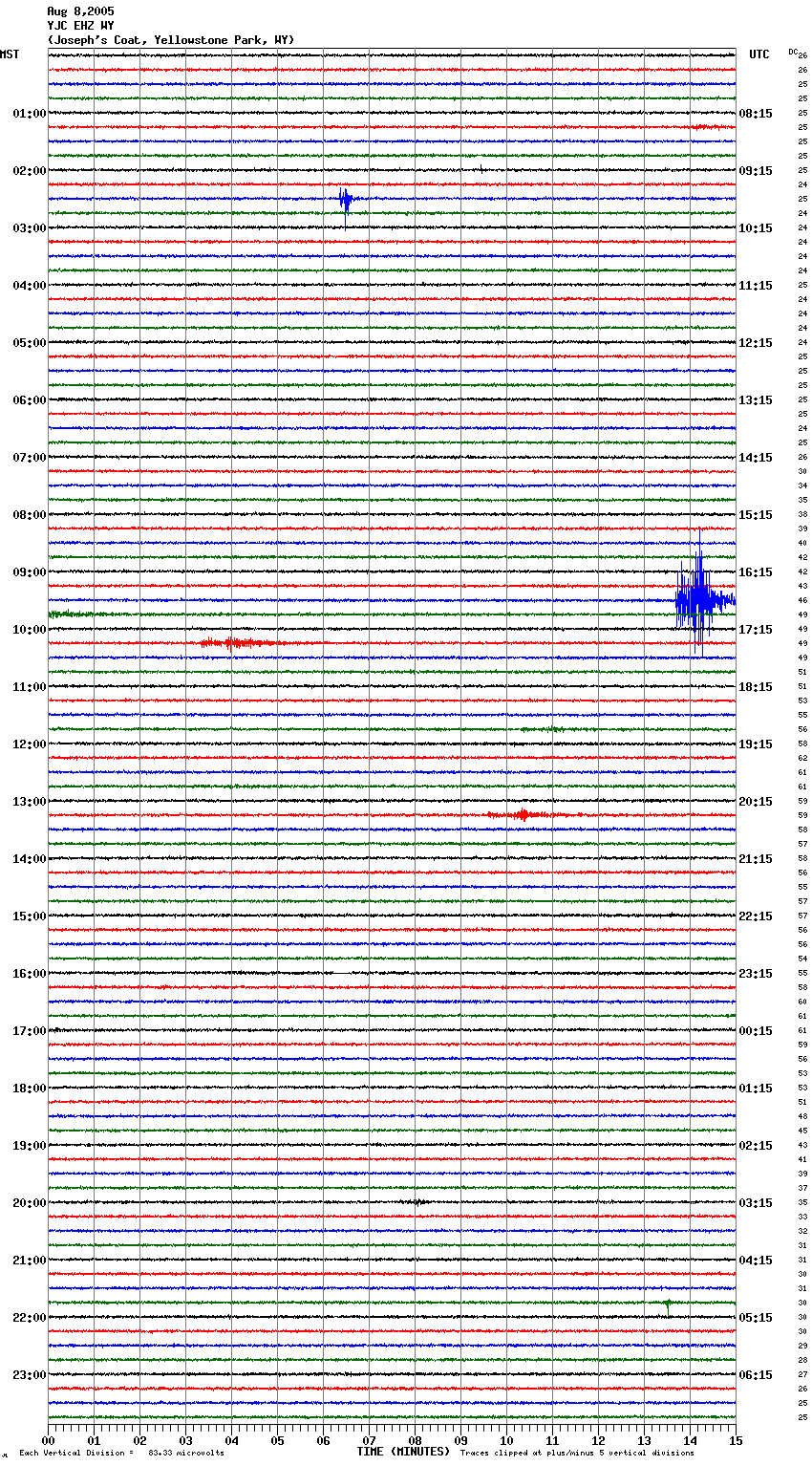Click minute tick label "00" on the time axis
This screenshot has width=812, height=1466.
(x=48, y=1440)
